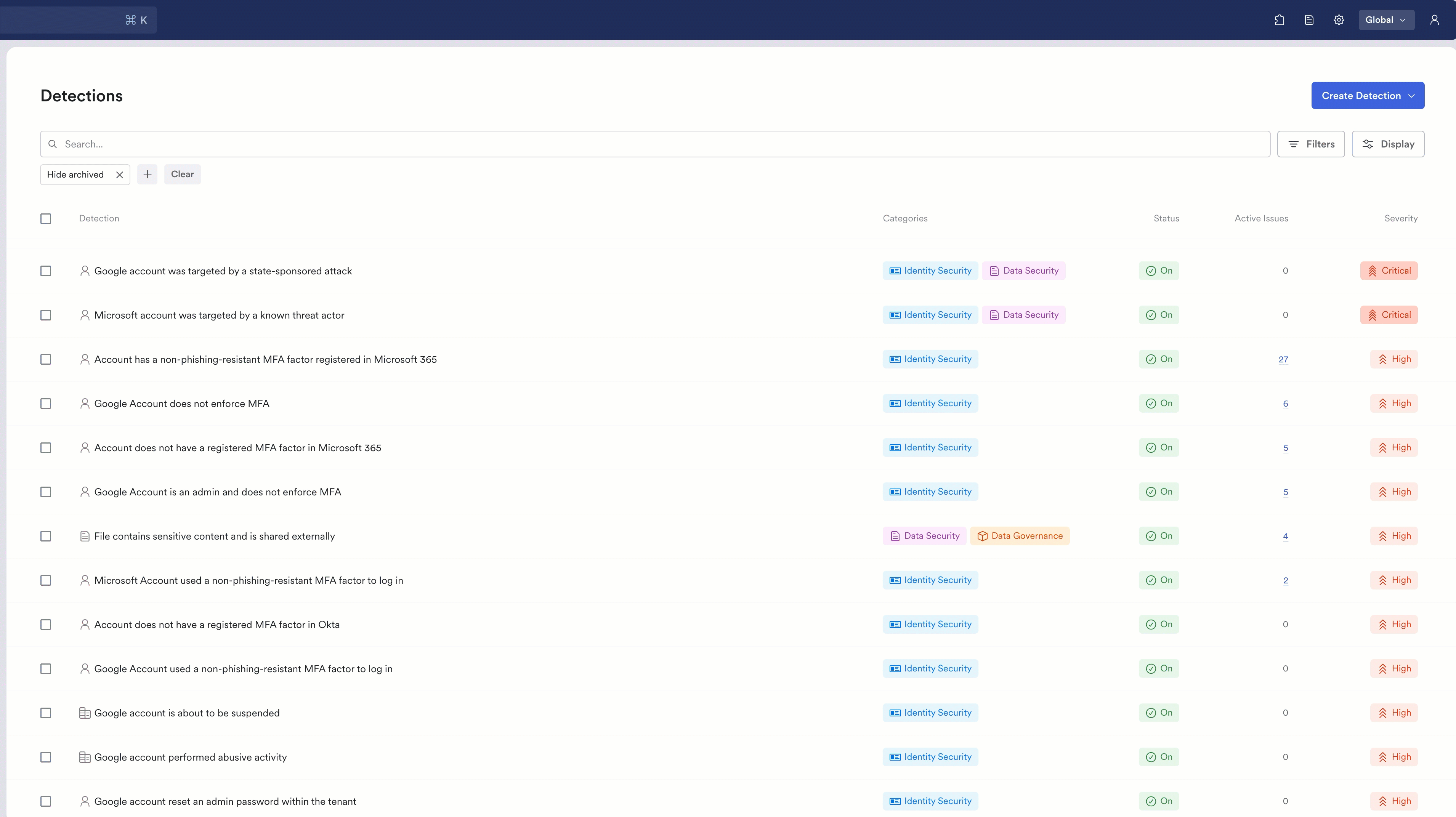Click Data Governance category tag
The height and width of the screenshot is (817, 1456).
point(1020,536)
